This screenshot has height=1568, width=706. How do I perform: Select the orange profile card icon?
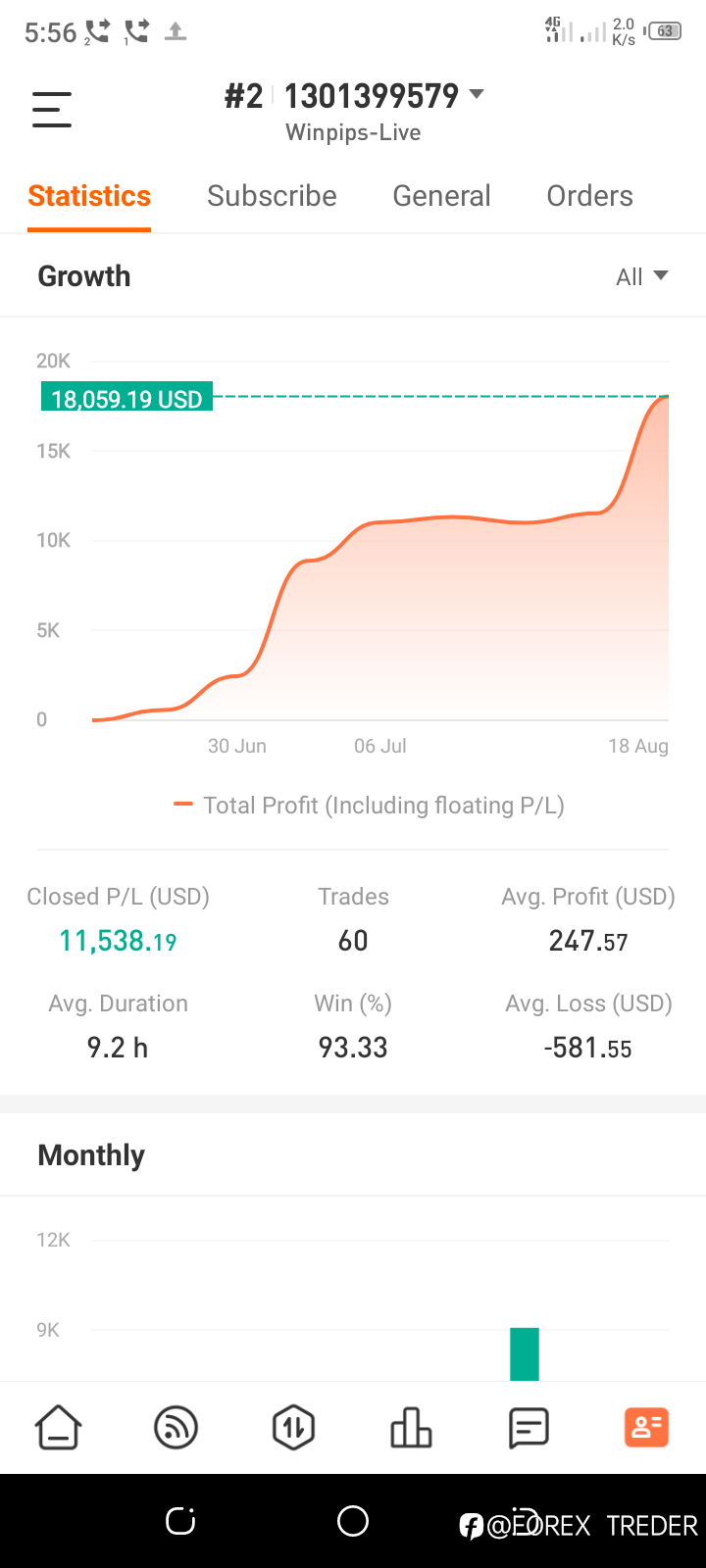pos(646,1427)
